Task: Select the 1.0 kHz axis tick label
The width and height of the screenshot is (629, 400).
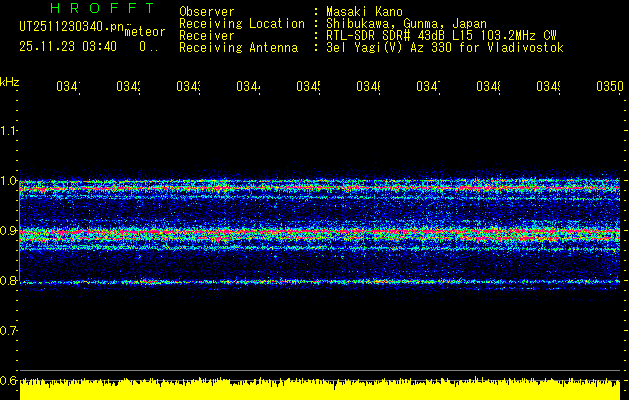Action: (9, 181)
